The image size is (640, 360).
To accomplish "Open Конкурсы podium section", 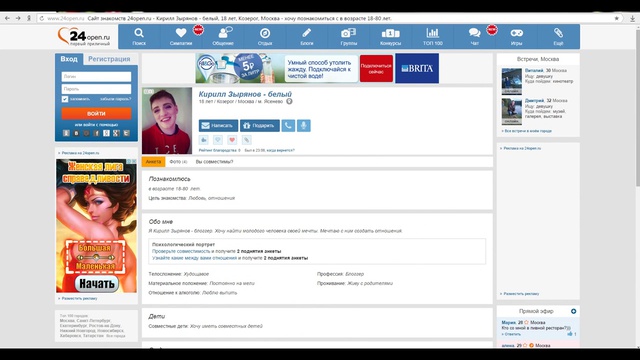I will click(391, 37).
